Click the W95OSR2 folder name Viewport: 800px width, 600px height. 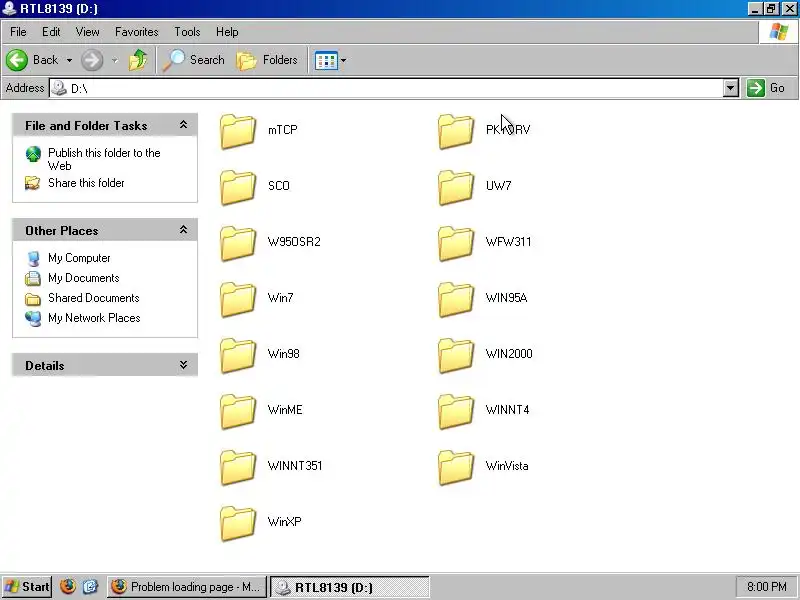[294, 242]
